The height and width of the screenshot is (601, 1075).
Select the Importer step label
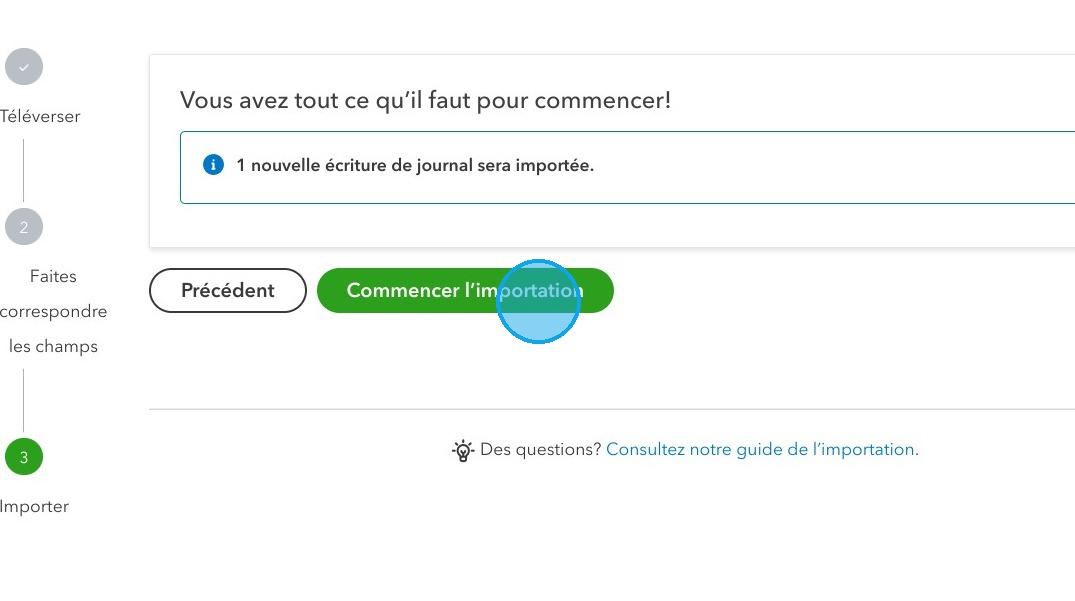(x=34, y=507)
